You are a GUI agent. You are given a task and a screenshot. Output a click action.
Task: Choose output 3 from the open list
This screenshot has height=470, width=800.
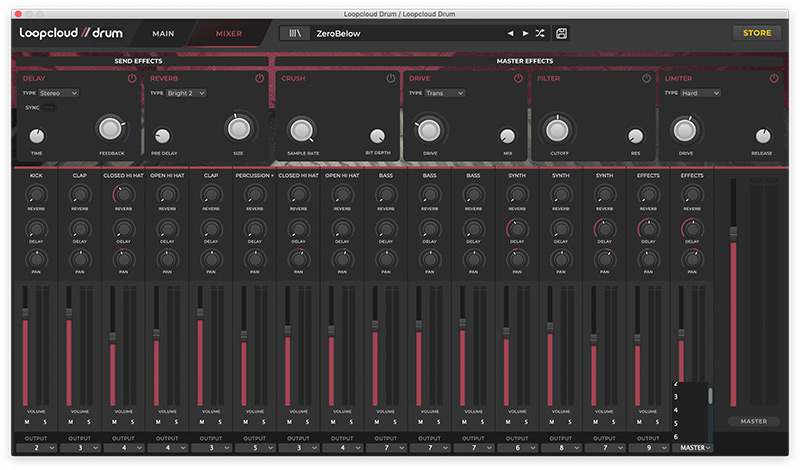click(689, 397)
